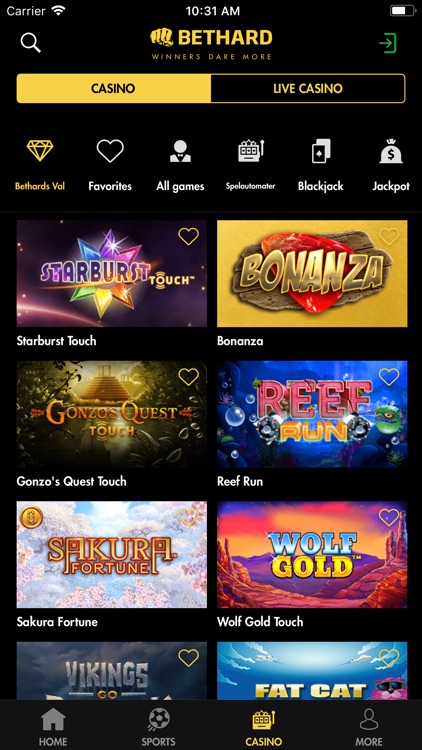Select the CASINO tab at top
Image resolution: width=422 pixels, height=750 pixels.
coord(114,88)
